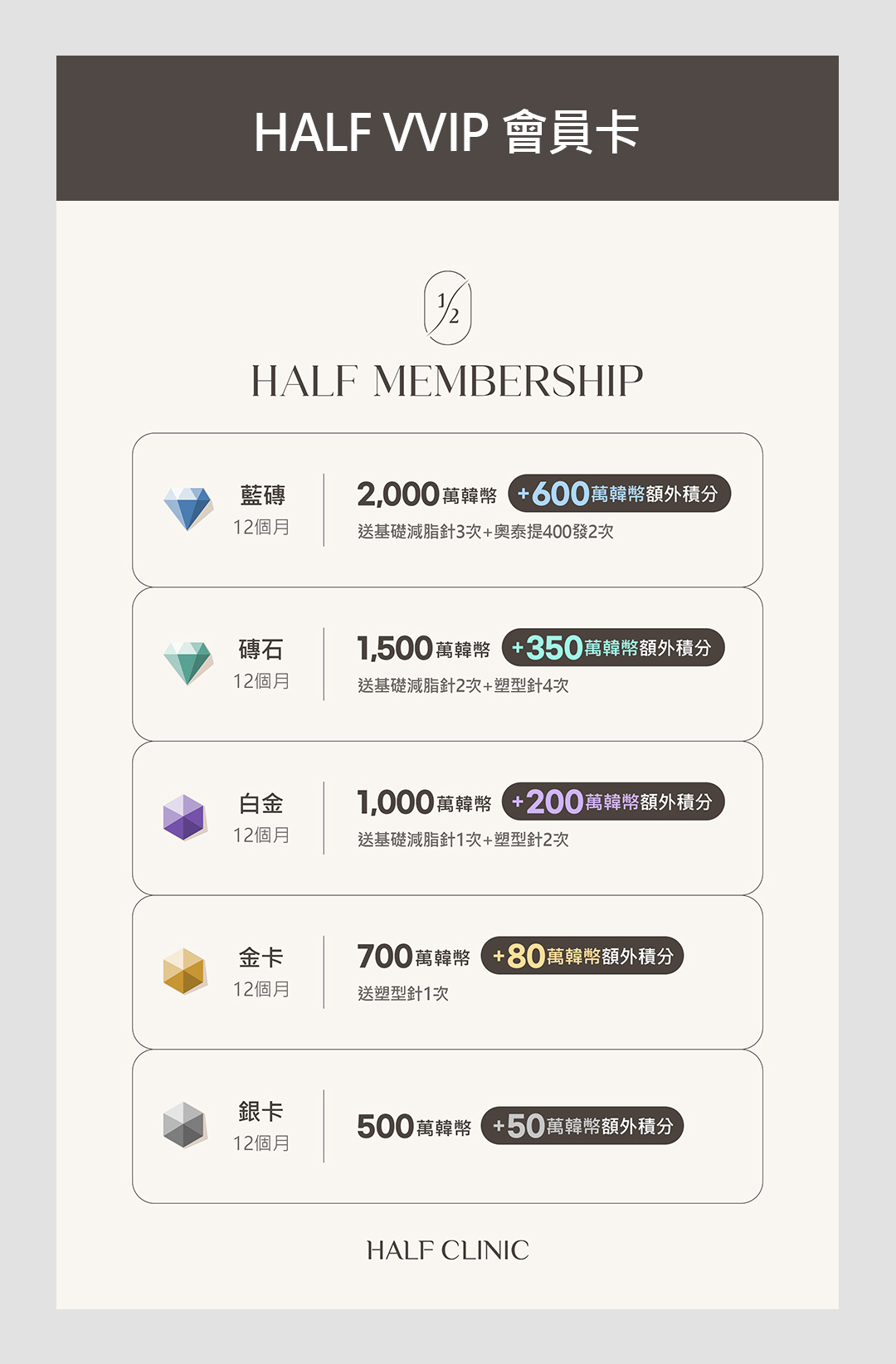
Task: Click the HALF CLINIC footer text
Action: [447, 1250]
